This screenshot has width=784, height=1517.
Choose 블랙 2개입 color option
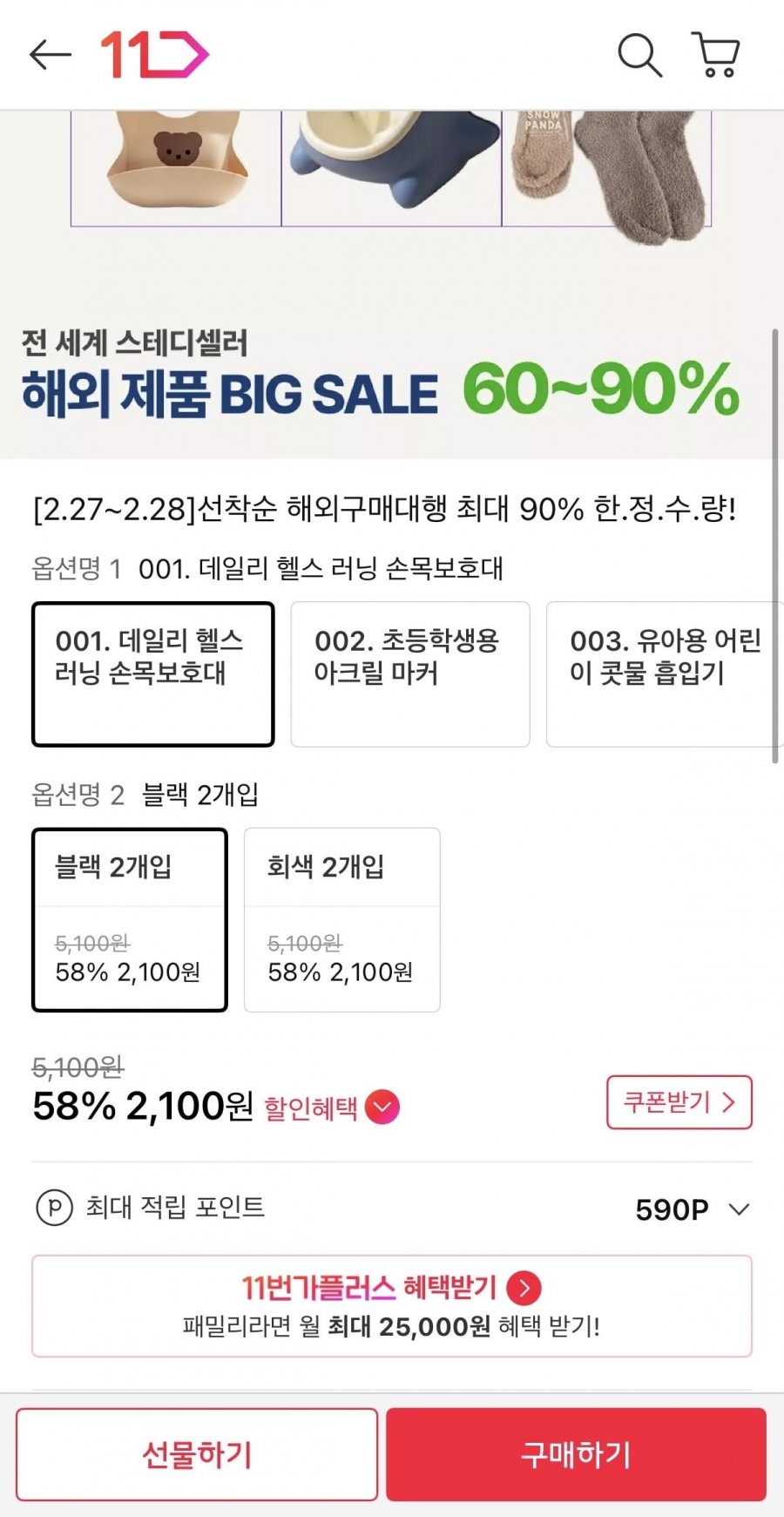tap(130, 919)
